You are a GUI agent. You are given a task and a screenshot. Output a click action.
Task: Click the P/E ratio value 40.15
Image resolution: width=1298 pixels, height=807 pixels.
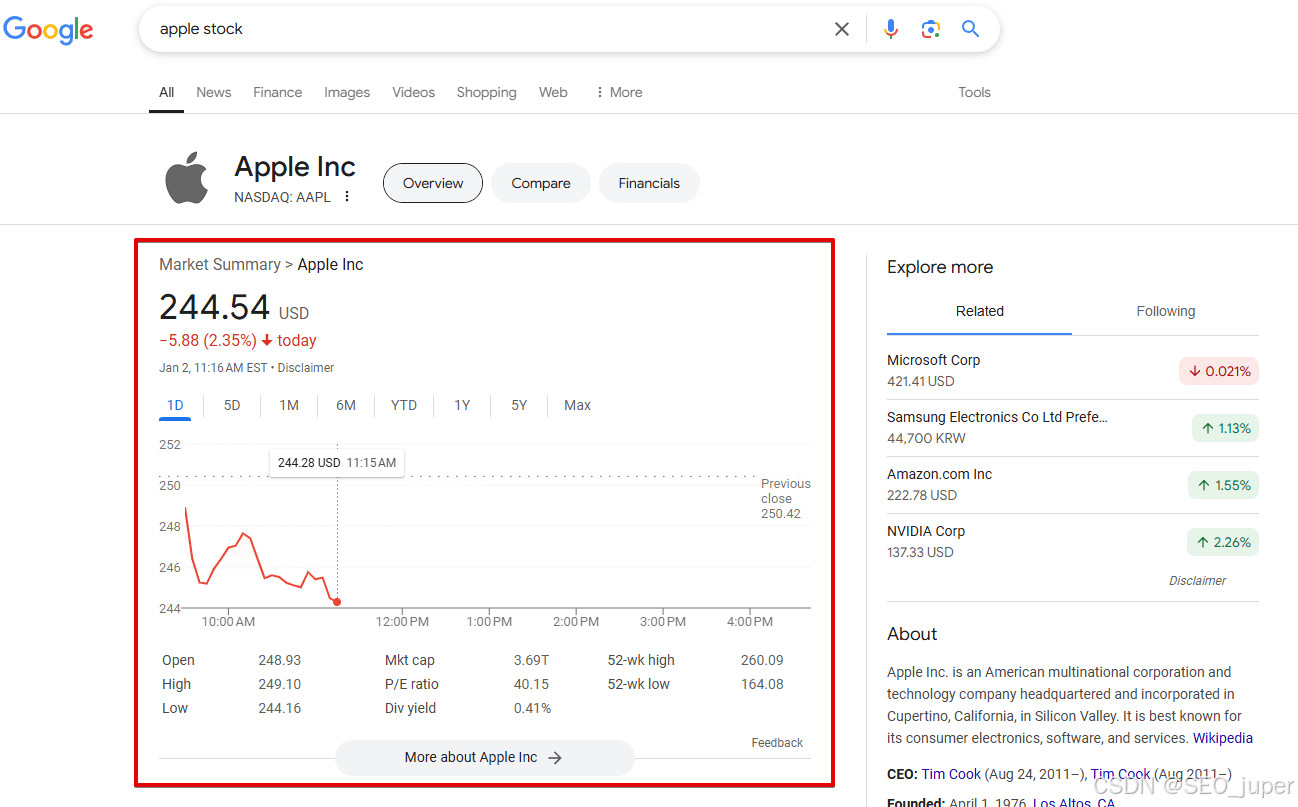click(x=531, y=684)
